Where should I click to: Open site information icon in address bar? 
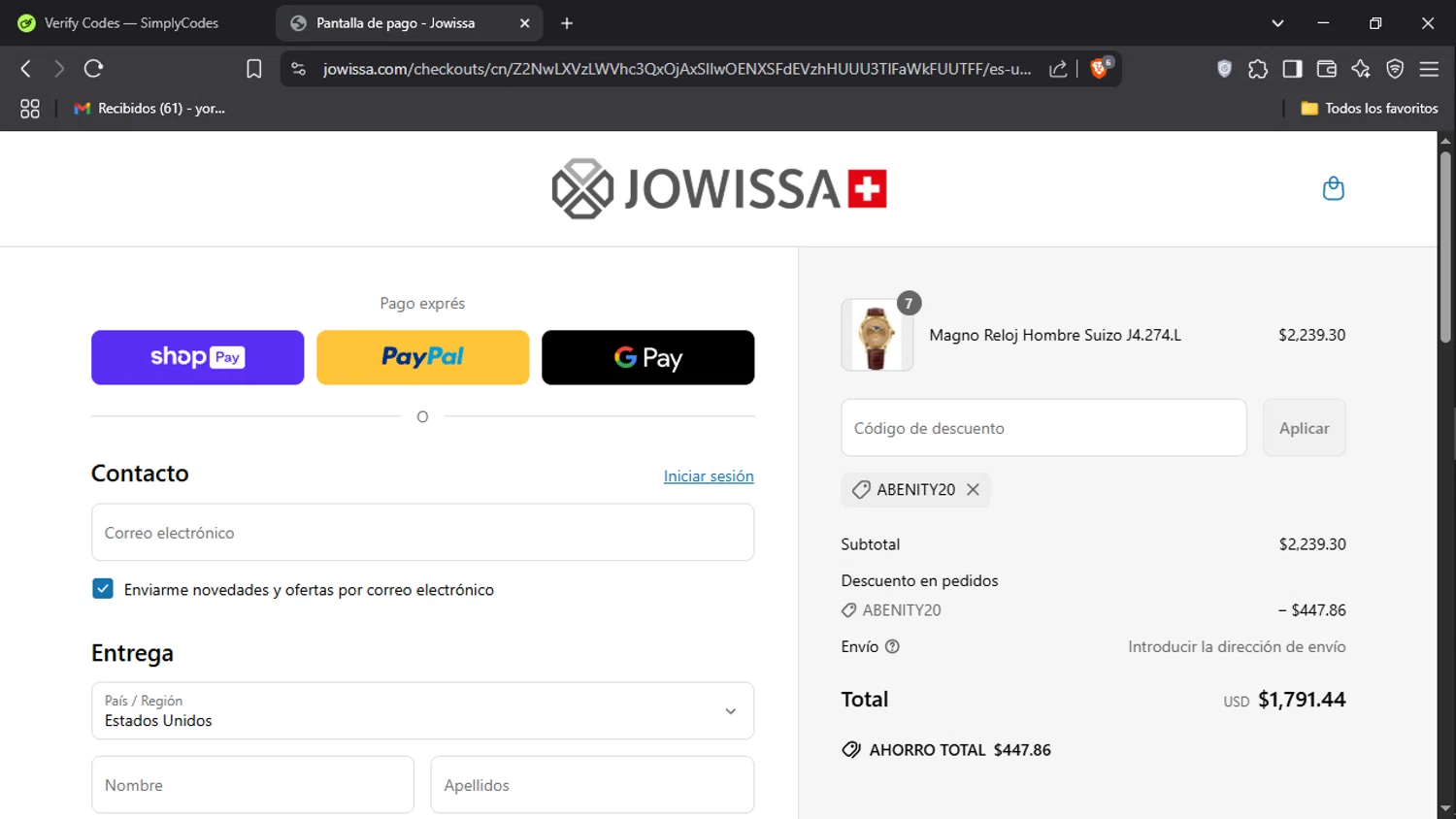click(x=299, y=69)
